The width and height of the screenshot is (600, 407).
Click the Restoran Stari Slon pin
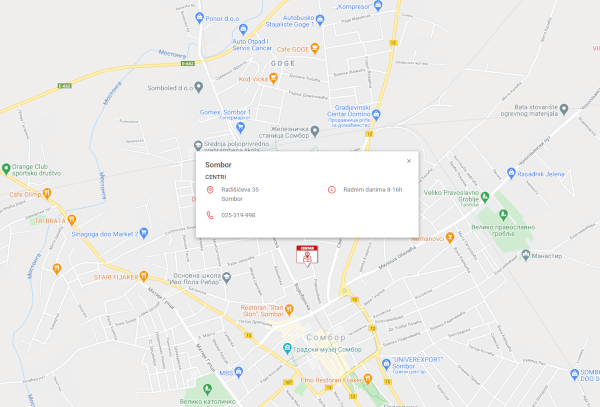pyautogui.click(x=289, y=309)
